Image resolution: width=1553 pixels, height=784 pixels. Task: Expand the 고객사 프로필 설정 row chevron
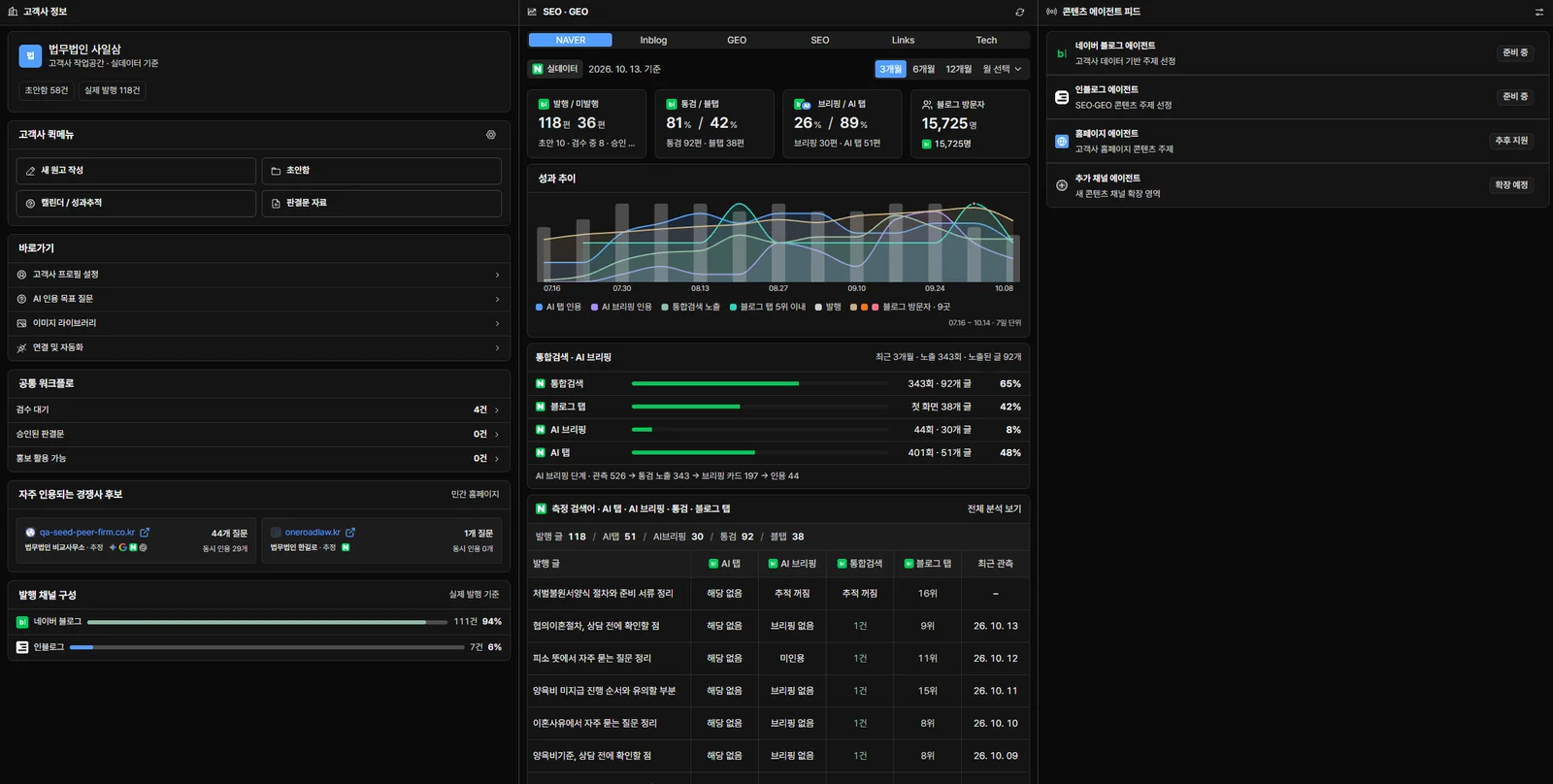pyautogui.click(x=497, y=276)
